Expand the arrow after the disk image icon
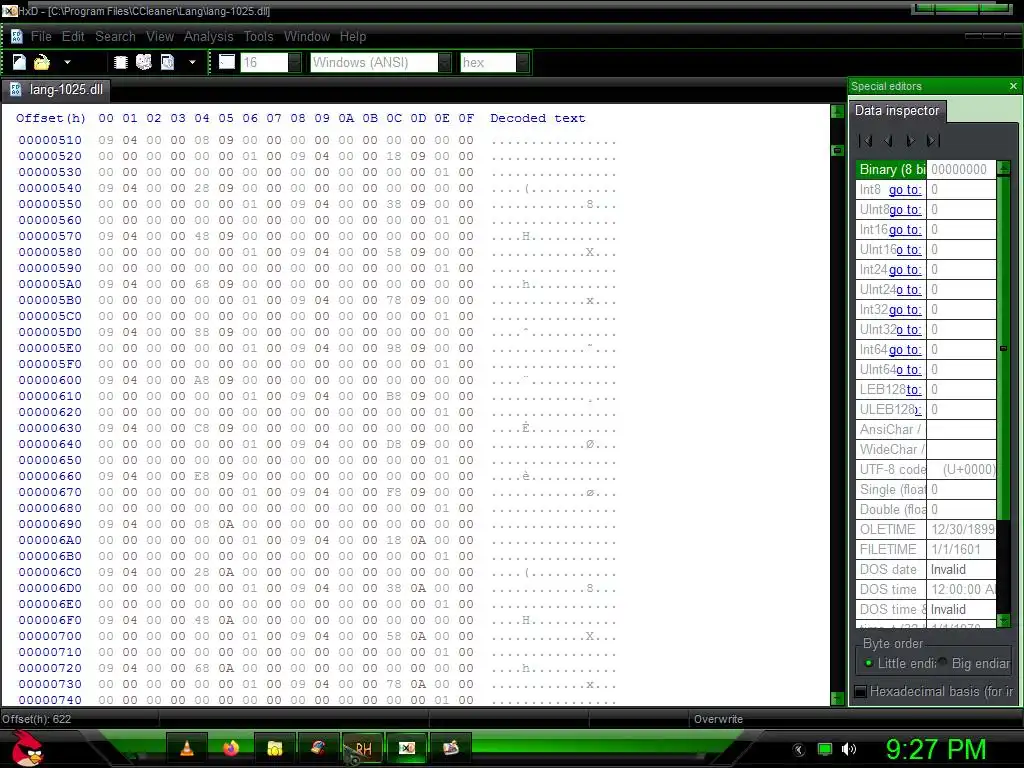This screenshot has width=1024, height=768. [x=192, y=63]
